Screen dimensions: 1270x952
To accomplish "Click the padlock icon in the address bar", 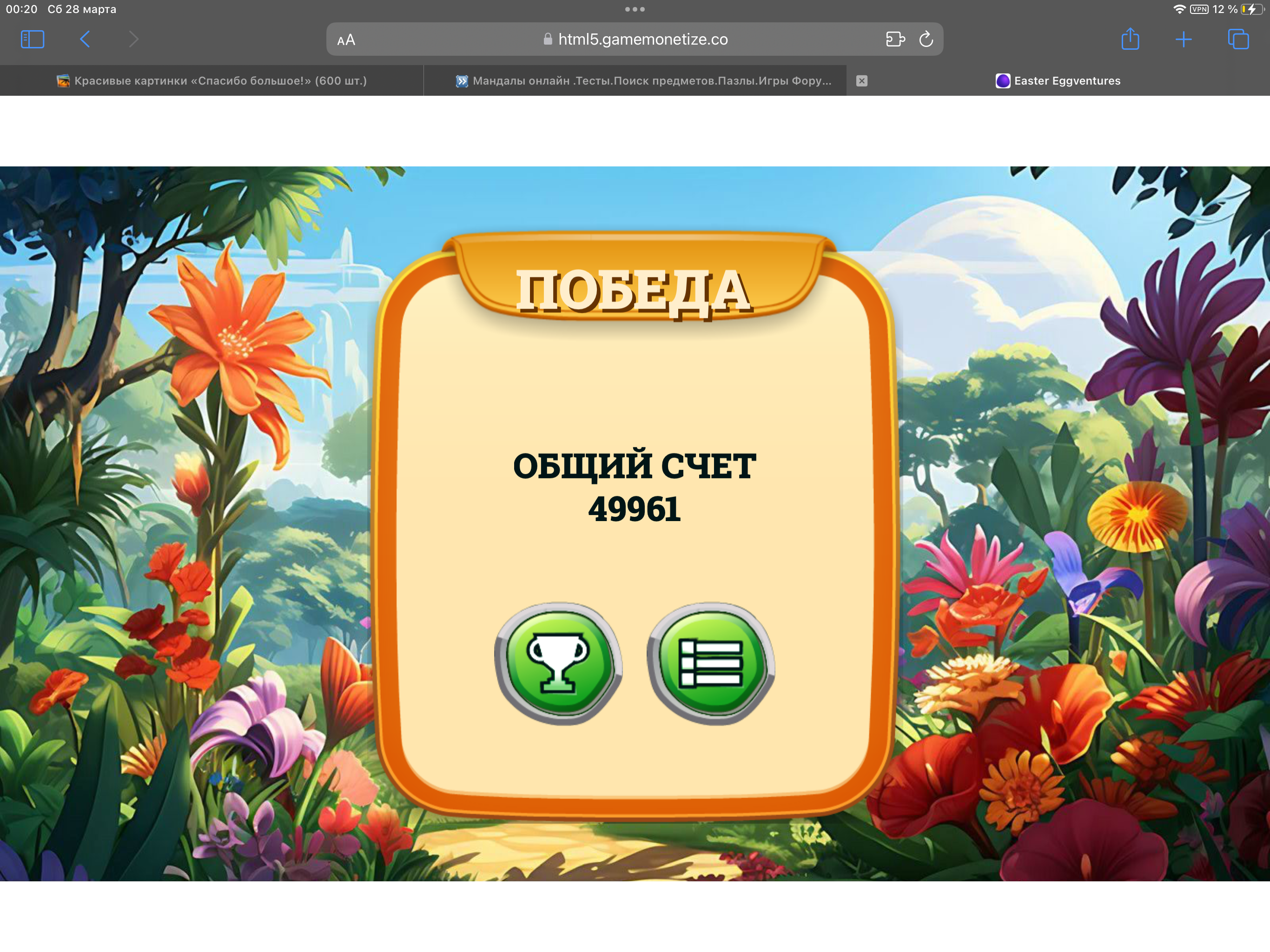I will [x=547, y=39].
